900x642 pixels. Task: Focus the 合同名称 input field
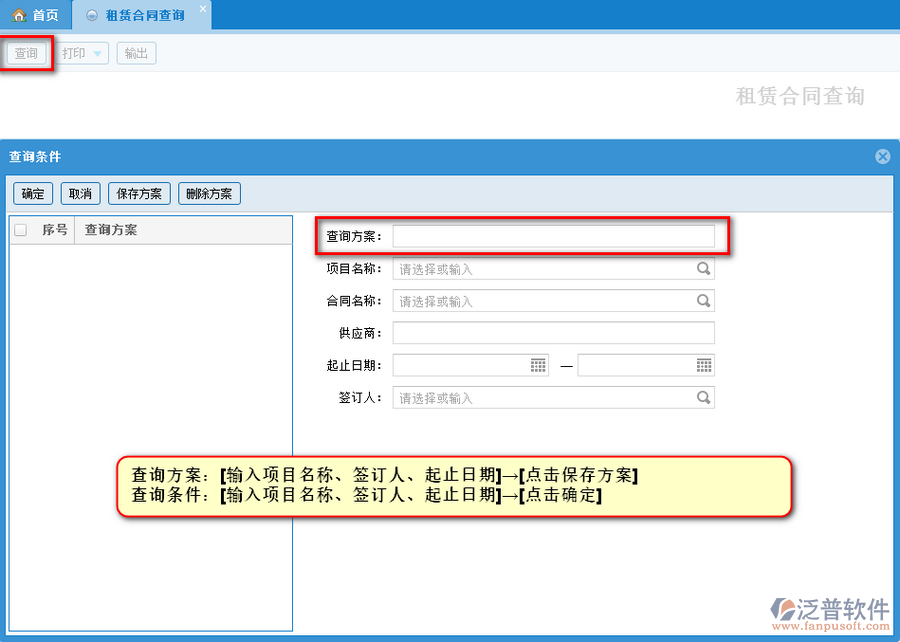553,301
